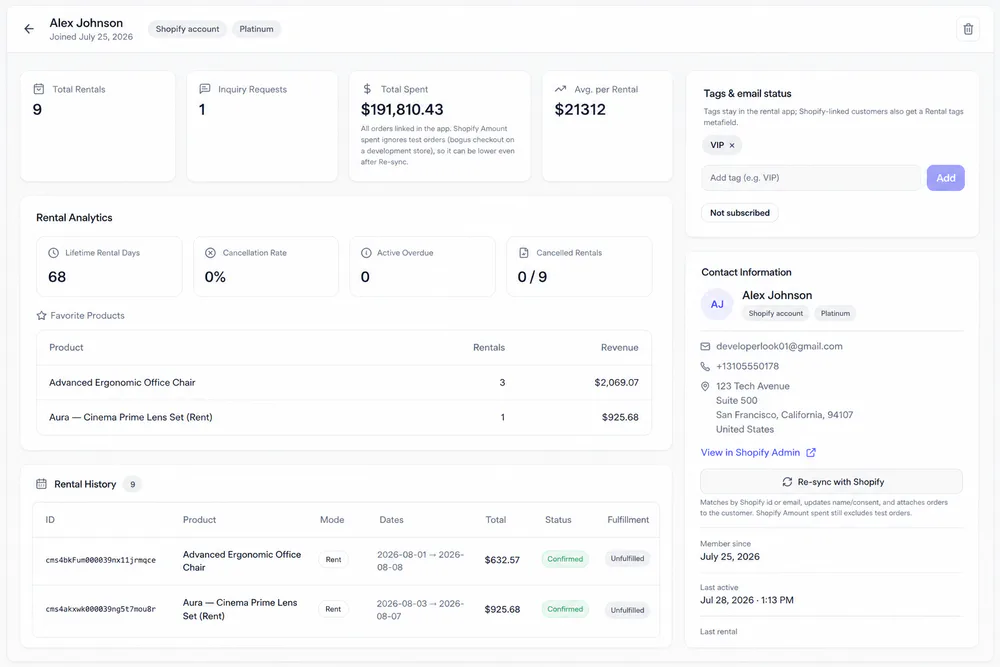Click the phone handset icon
This screenshot has height=667, width=1000.
point(705,366)
